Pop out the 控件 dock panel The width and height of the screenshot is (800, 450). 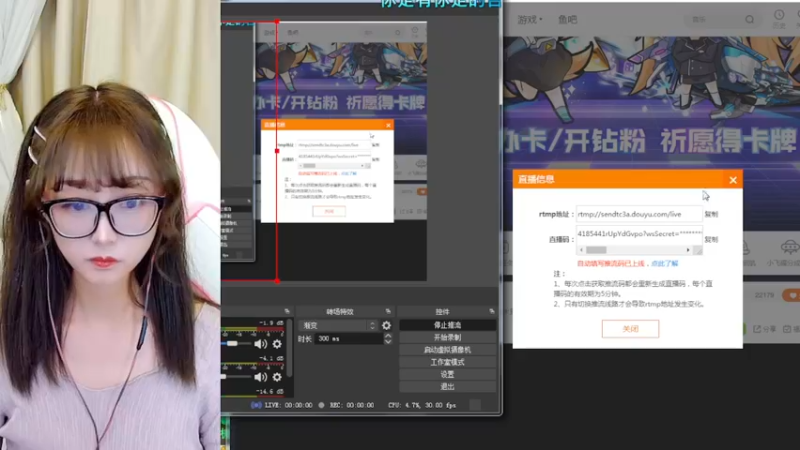coord(492,311)
